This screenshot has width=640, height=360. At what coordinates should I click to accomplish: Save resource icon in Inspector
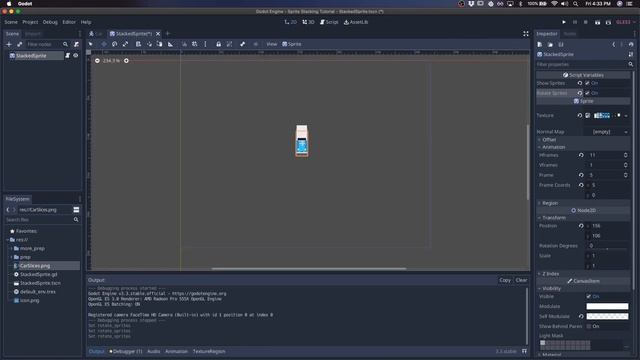pos(561,44)
